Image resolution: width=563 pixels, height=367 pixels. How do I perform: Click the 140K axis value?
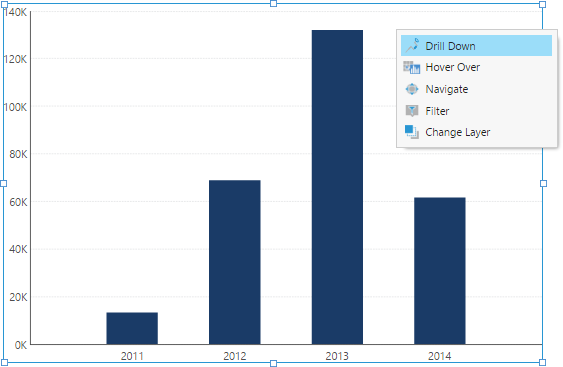(15, 12)
